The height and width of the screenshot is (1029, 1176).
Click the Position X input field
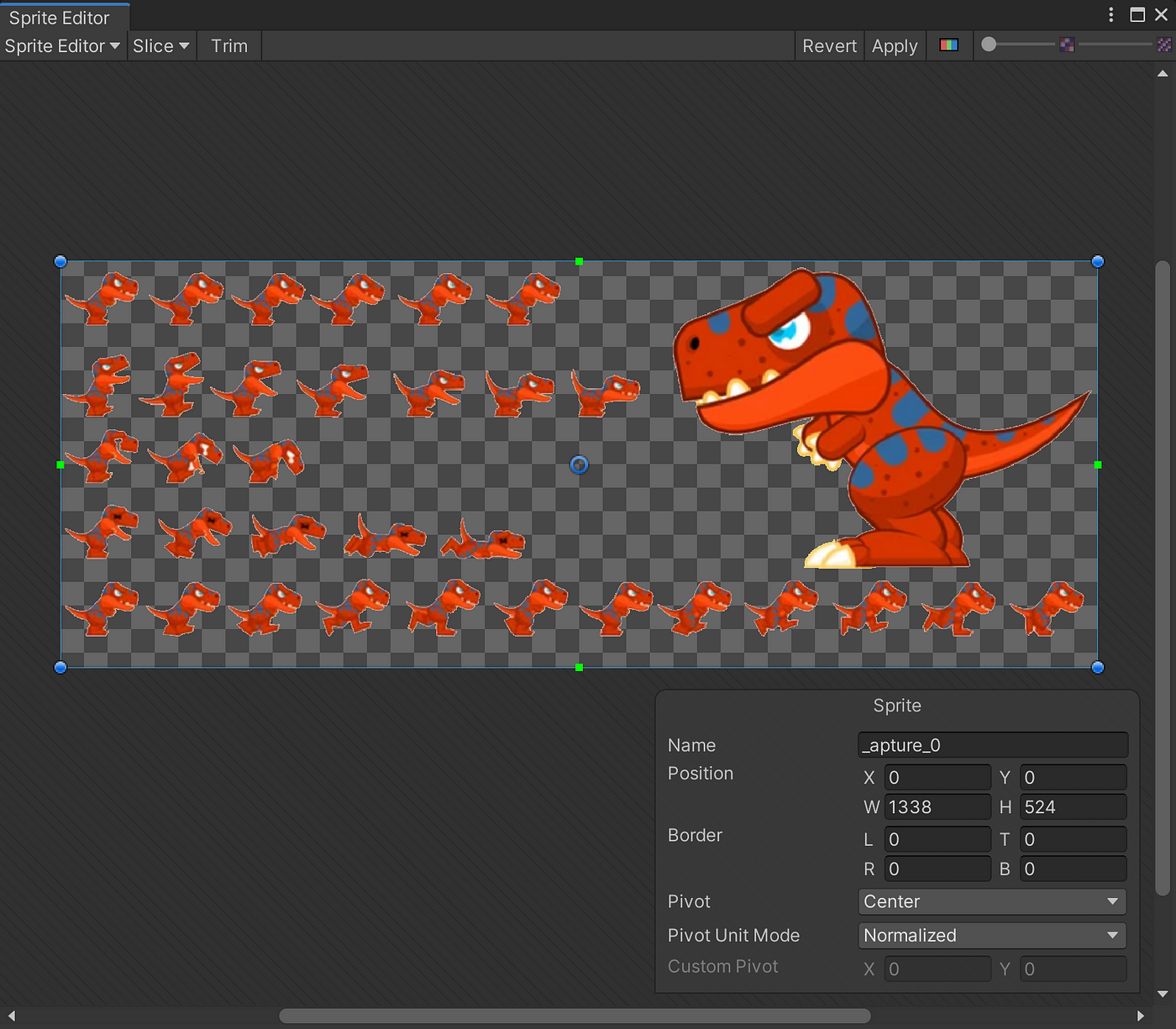[x=937, y=778]
